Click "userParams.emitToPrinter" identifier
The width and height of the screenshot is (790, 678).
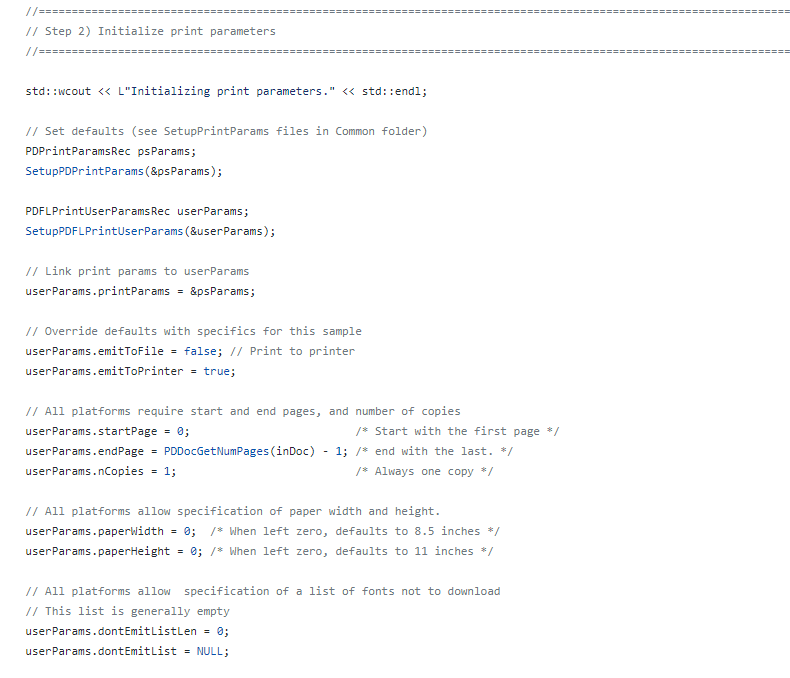[104, 371]
